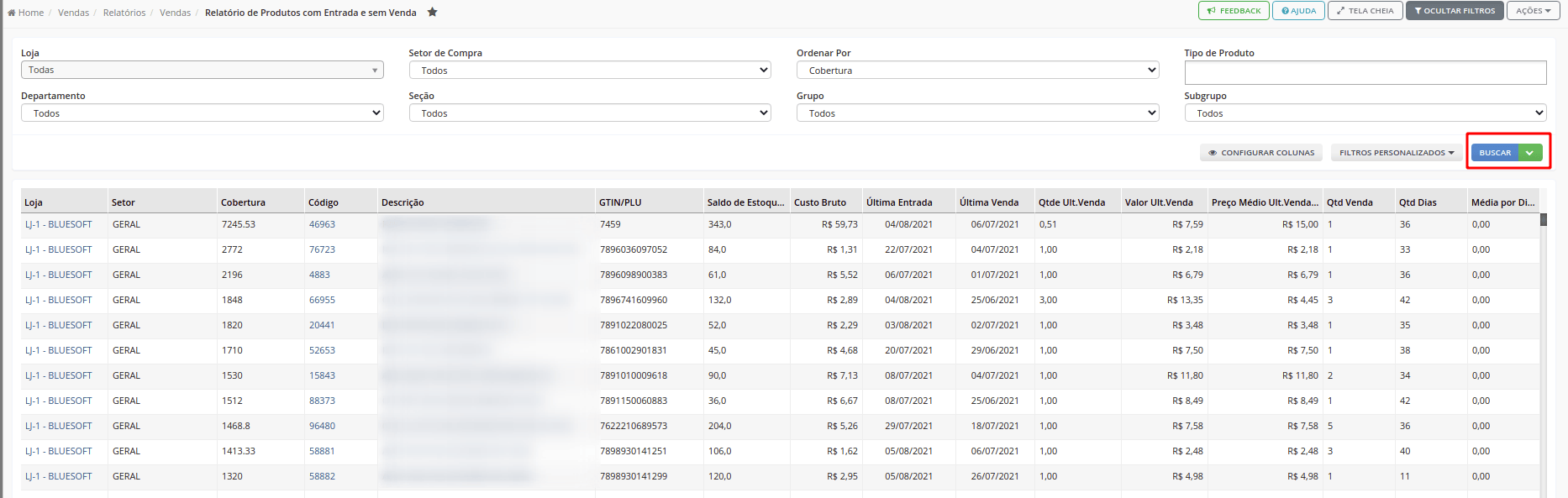Viewport: 1568px width, 498px height.
Task: Sort by the Cobertura column header
Action: point(243,202)
